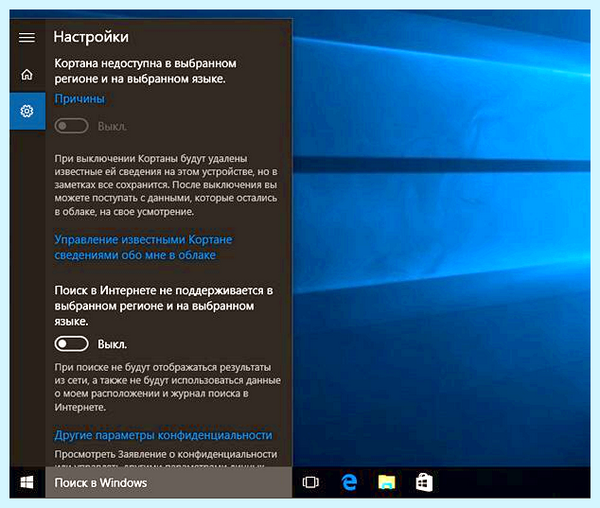Click text Просмотреть Заявление о конфиденциальности
This screenshot has width=600, height=508.
pos(166,454)
